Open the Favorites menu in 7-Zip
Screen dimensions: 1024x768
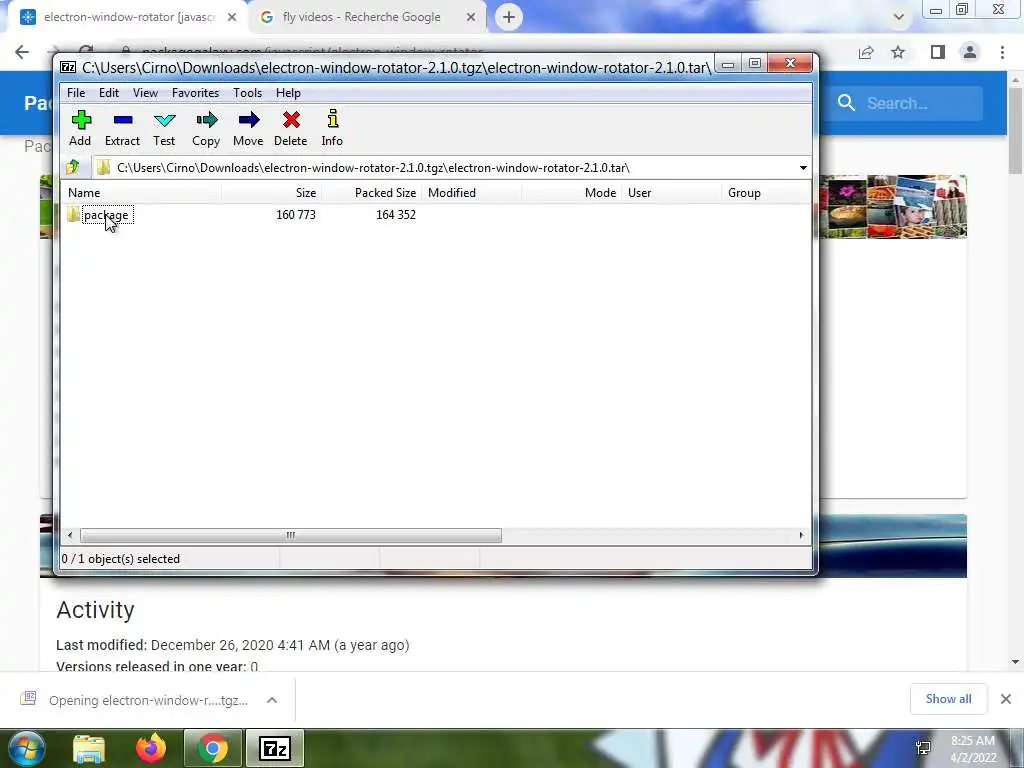[195, 93]
